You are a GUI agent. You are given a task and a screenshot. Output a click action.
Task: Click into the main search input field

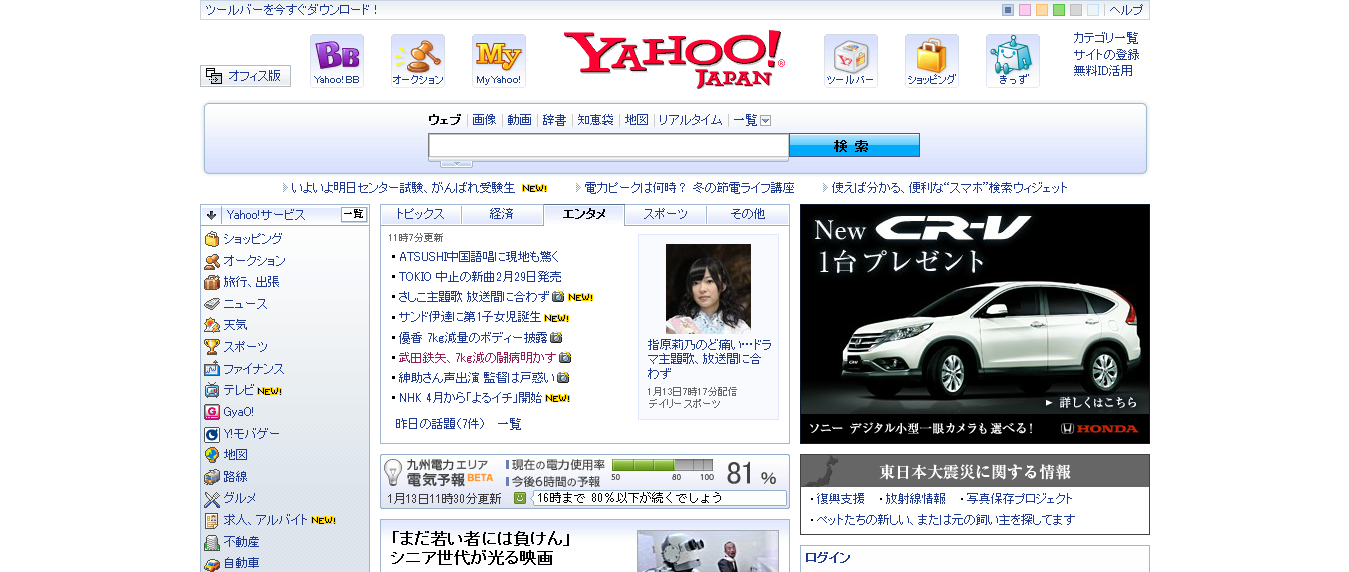click(x=609, y=146)
